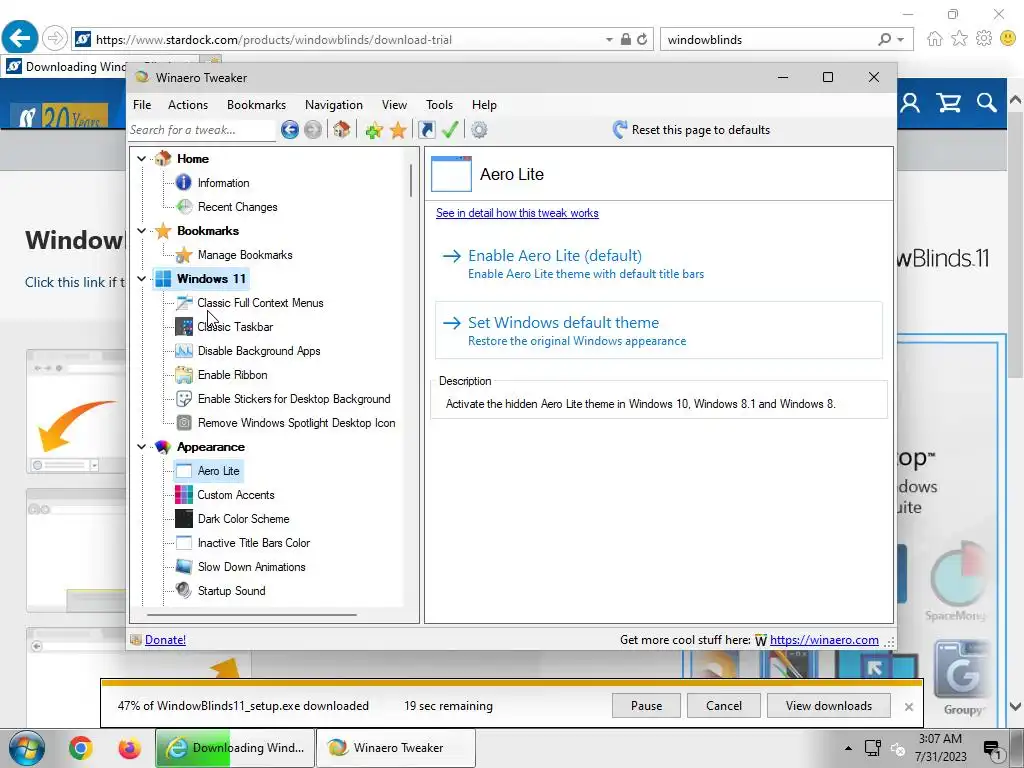Click View downloads button
This screenshot has width=1024, height=768.
pyautogui.click(x=829, y=705)
